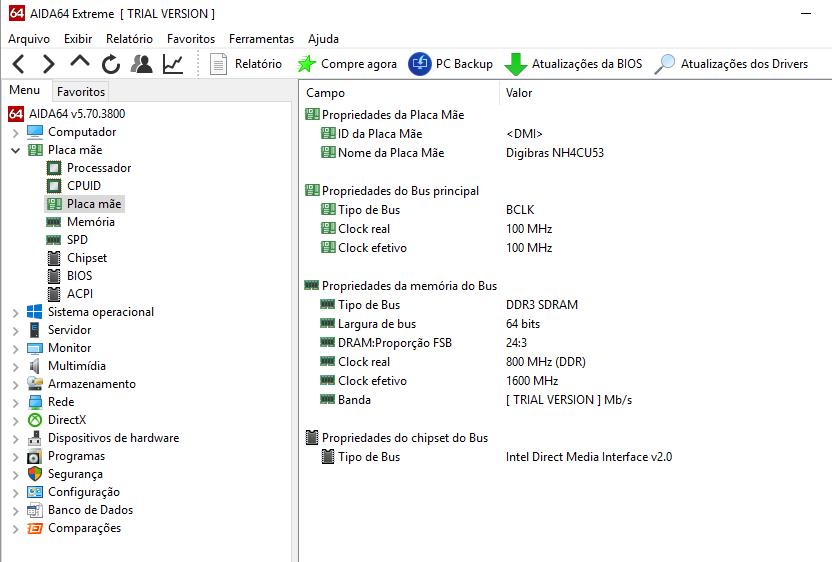832x562 pixels.
Task: Open the Relatório menu in the menu bar
Action: [x=129, y=39]
